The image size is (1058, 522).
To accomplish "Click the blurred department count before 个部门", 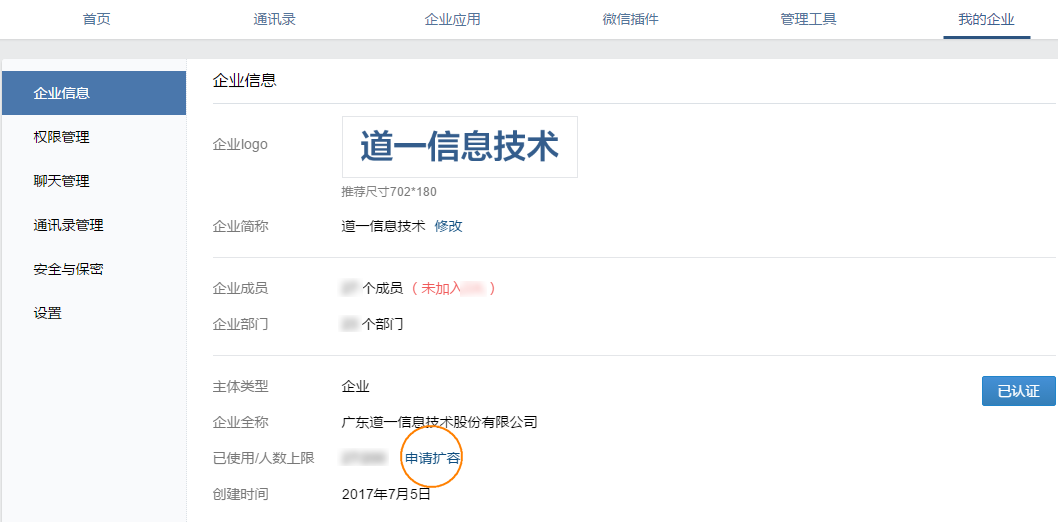I will [350, 324].
